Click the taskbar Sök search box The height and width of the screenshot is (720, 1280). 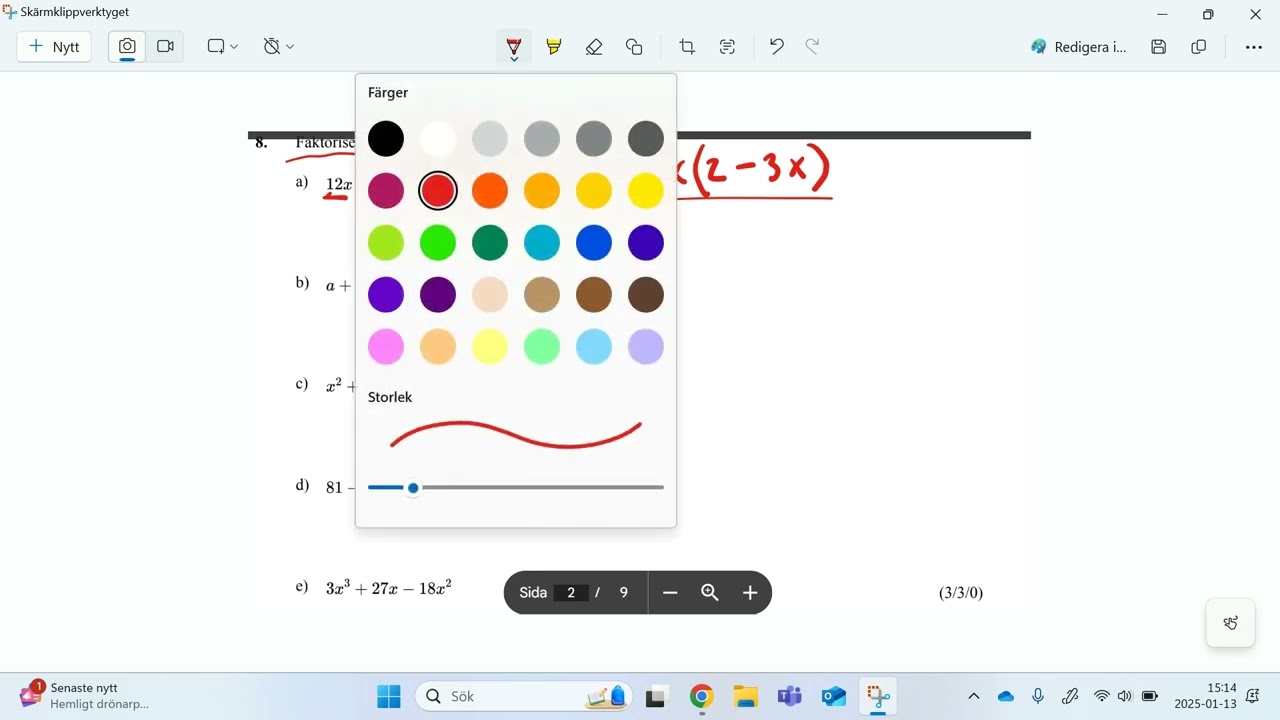523,697
